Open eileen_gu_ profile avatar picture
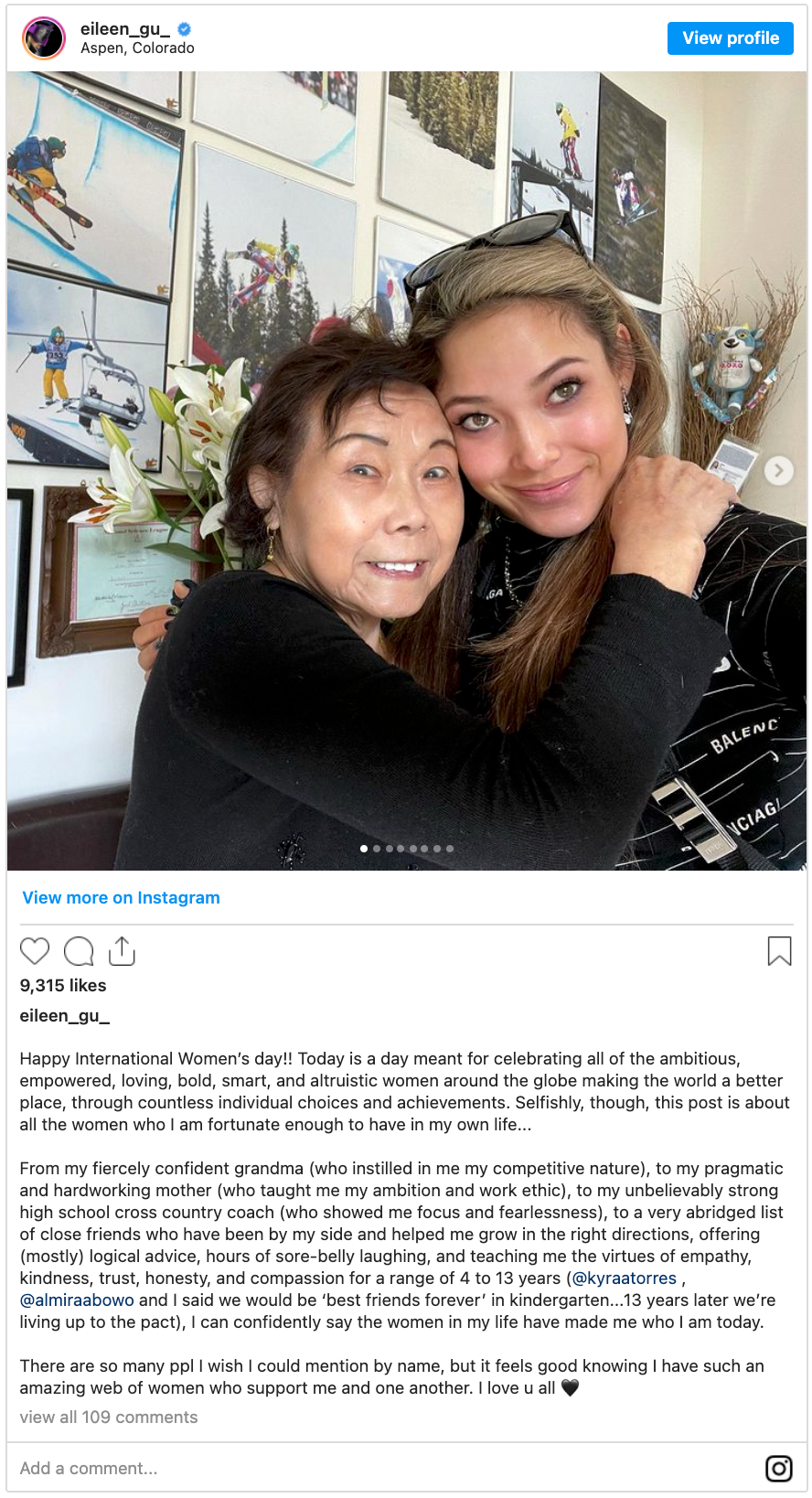This screenshot has height=1498, width=812. (x=44, y=38)
